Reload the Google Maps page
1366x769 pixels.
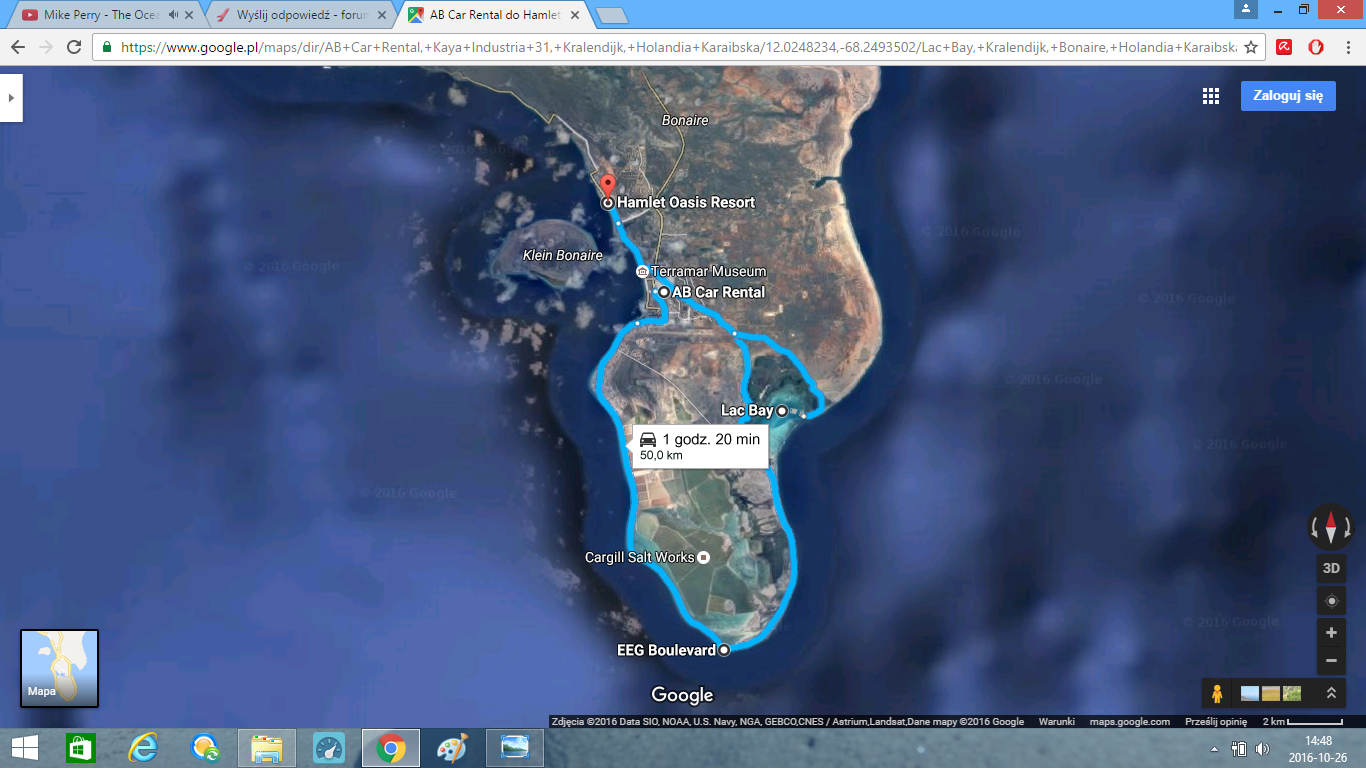point(74,47)
